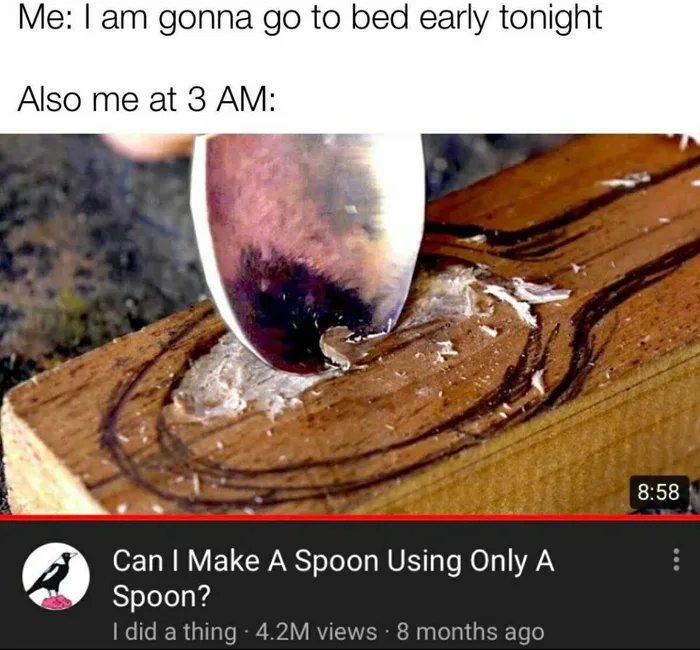Click the blurred background behind the spoon
This screenshot has height=650, width=700.
click(x=89, y=250)
